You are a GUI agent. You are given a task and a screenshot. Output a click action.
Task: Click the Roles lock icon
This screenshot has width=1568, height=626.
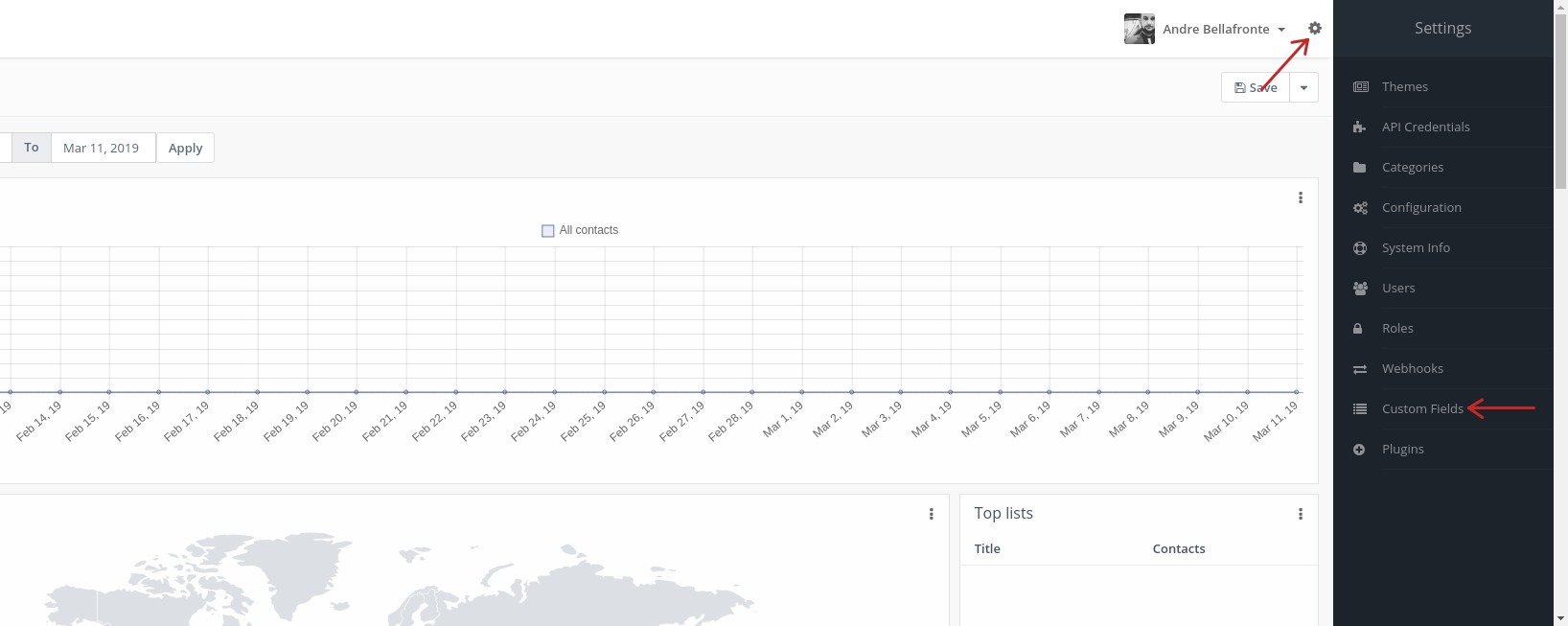[x=1358, y=329]
